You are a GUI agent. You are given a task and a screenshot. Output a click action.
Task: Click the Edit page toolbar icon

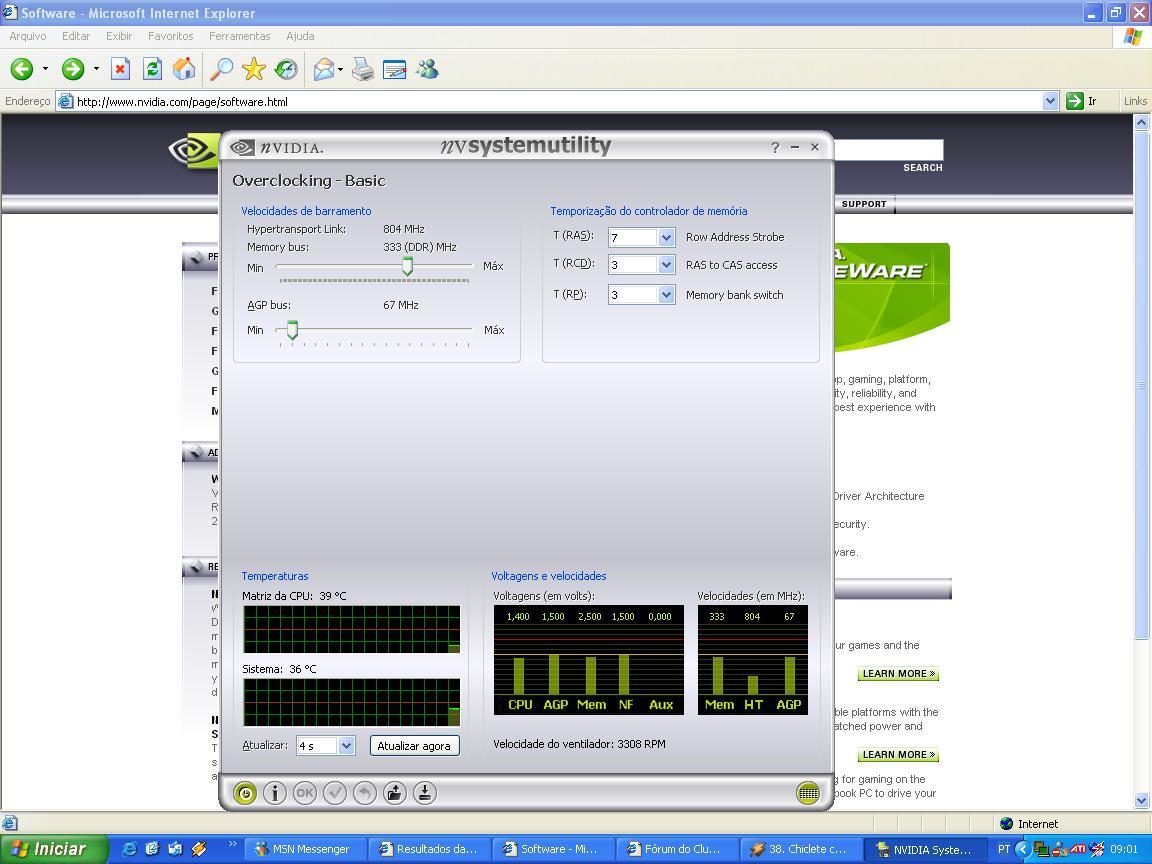pos(395,69)
